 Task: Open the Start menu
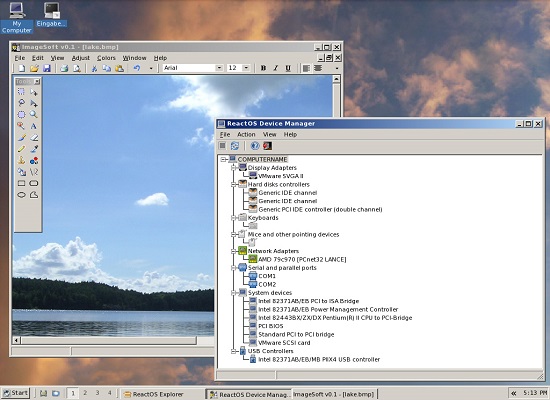[15, 393]
